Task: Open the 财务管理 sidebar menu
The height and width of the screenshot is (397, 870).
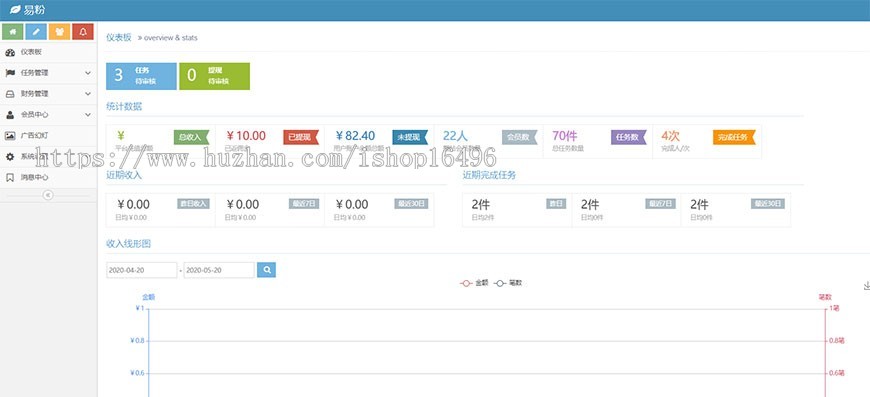Action: [x=48, y=94]
